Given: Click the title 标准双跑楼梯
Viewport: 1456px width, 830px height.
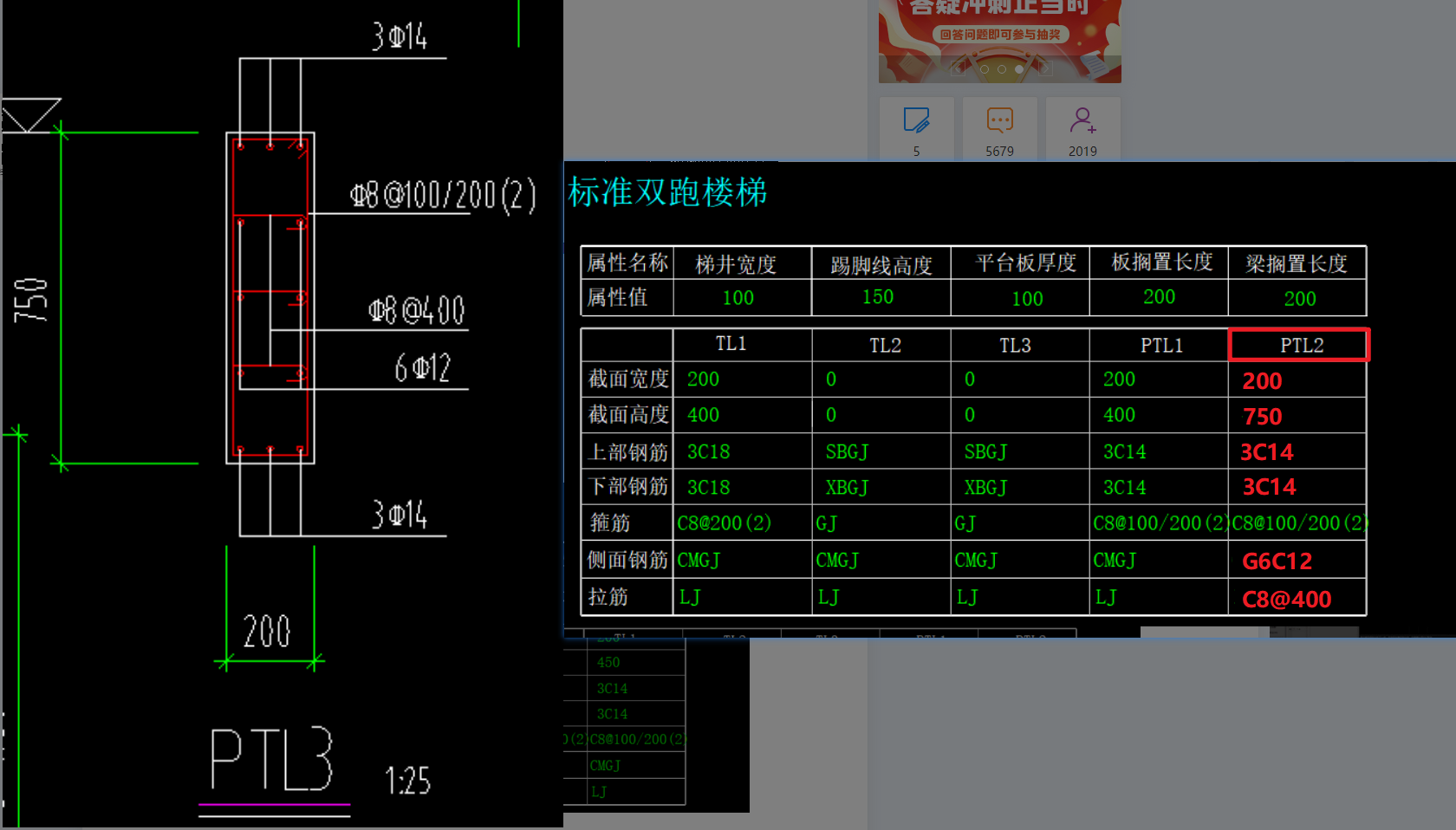Looking at the screenshot, I should [x=667, y=192].
